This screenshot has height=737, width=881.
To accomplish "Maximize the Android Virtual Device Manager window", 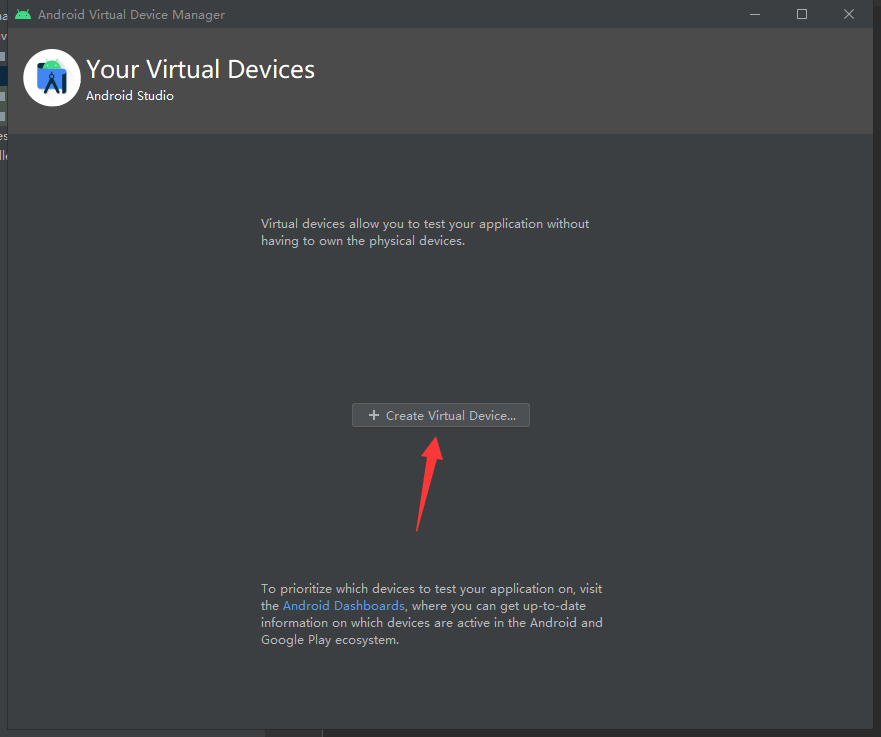I will click(802, 15).
